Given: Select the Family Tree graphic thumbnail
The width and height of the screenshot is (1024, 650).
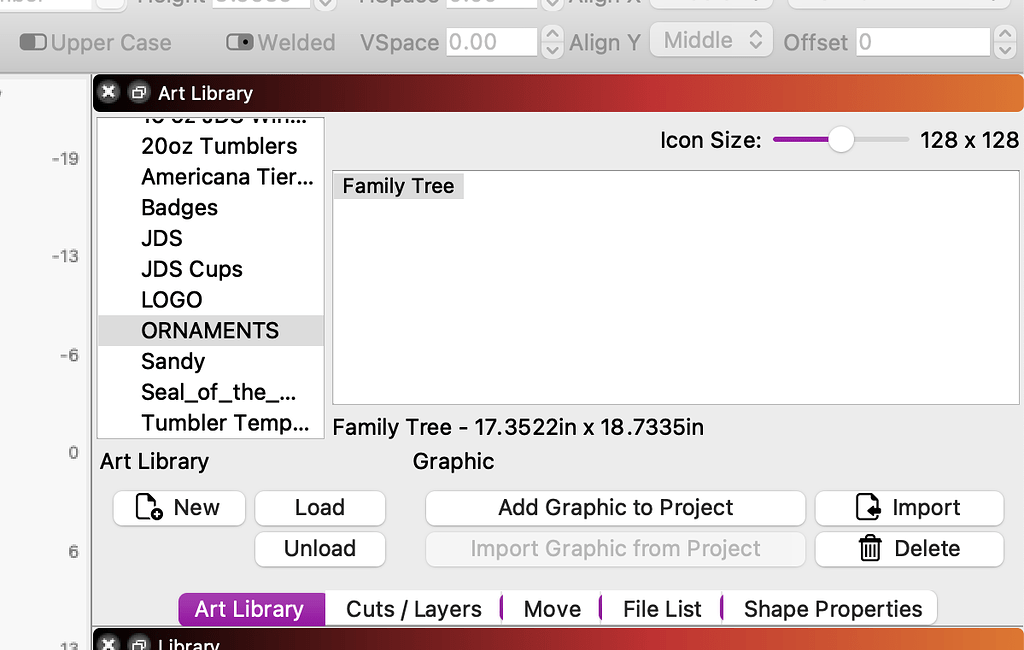Looking at the screenshot, I should click(398, 185).
